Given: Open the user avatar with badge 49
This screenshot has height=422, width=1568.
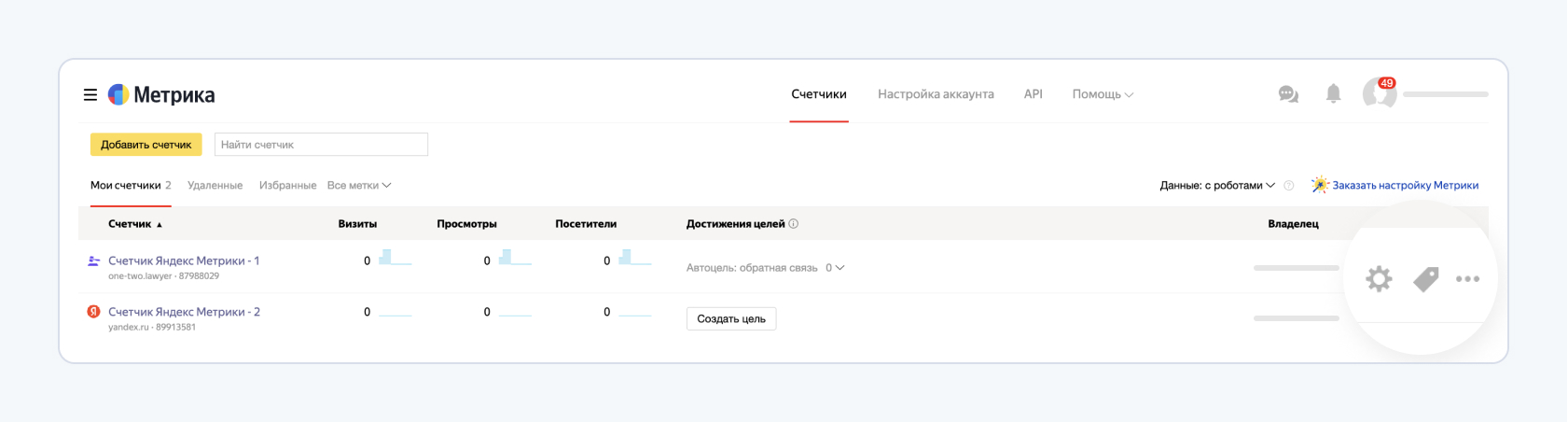Looking at the screenshot, I should (1379, 93).
